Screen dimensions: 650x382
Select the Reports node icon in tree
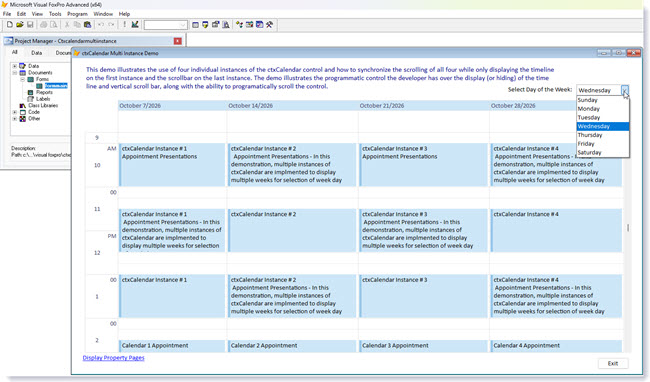pos(30,92)
